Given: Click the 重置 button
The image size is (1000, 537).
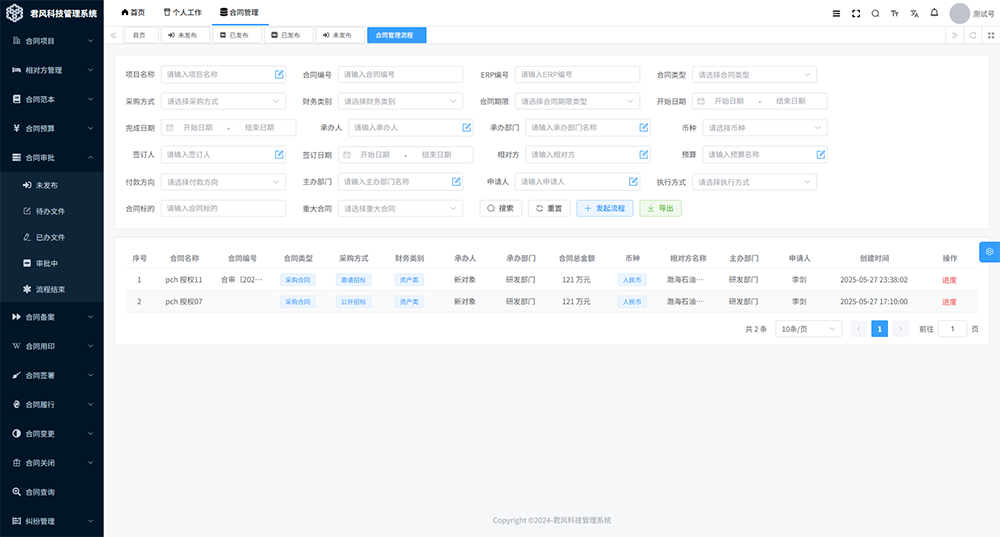Looking at the screenshot, I should [549, 209].
